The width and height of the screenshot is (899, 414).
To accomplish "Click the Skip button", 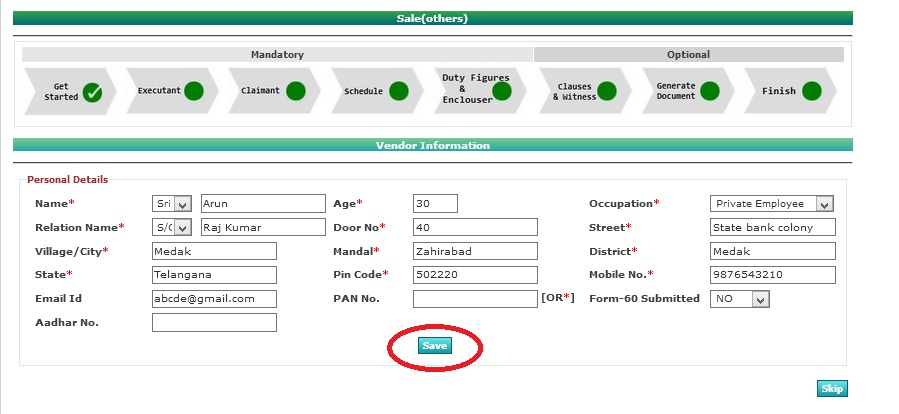I will click(832, 389).
